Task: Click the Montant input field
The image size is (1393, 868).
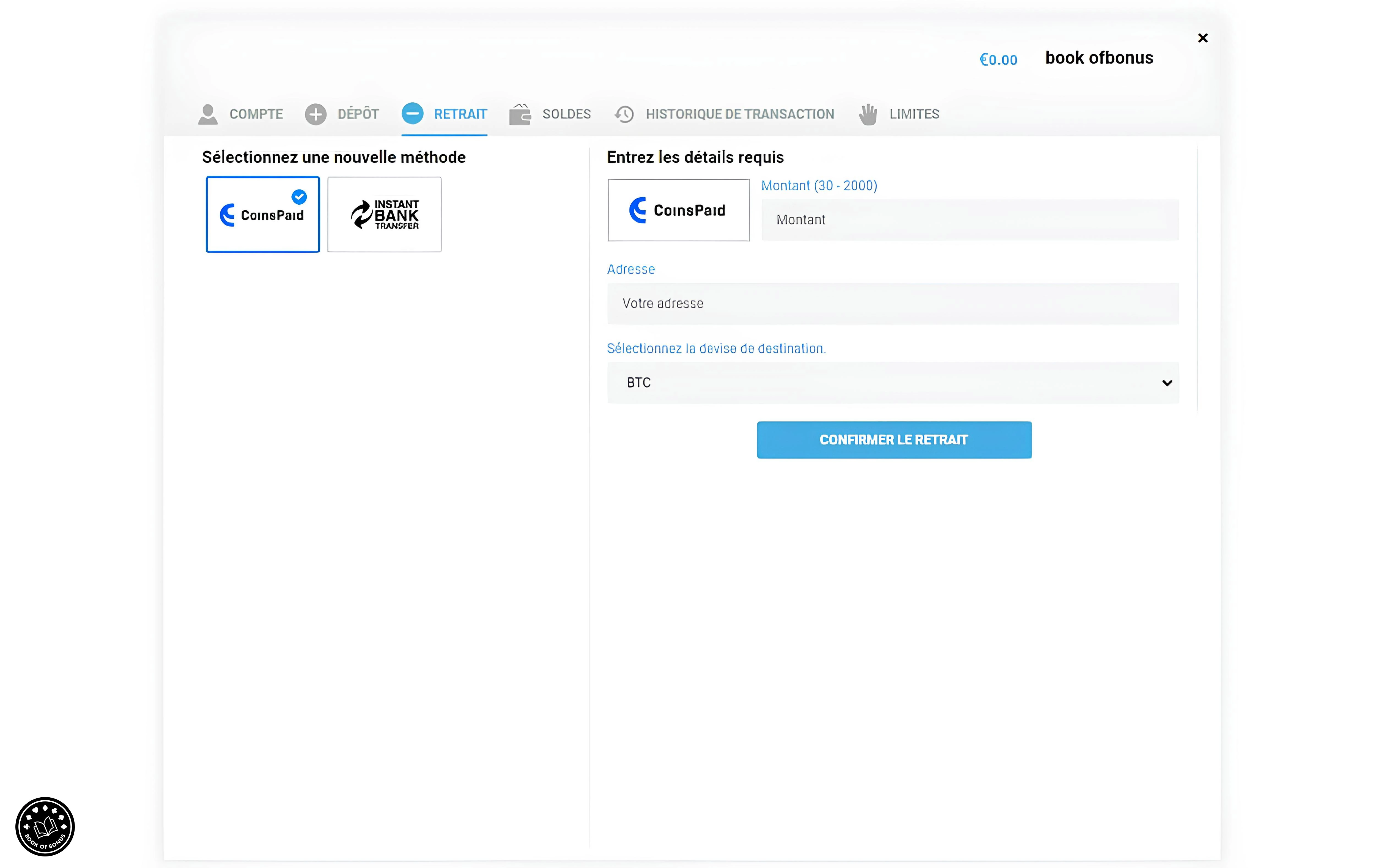Action: [970, 220]
